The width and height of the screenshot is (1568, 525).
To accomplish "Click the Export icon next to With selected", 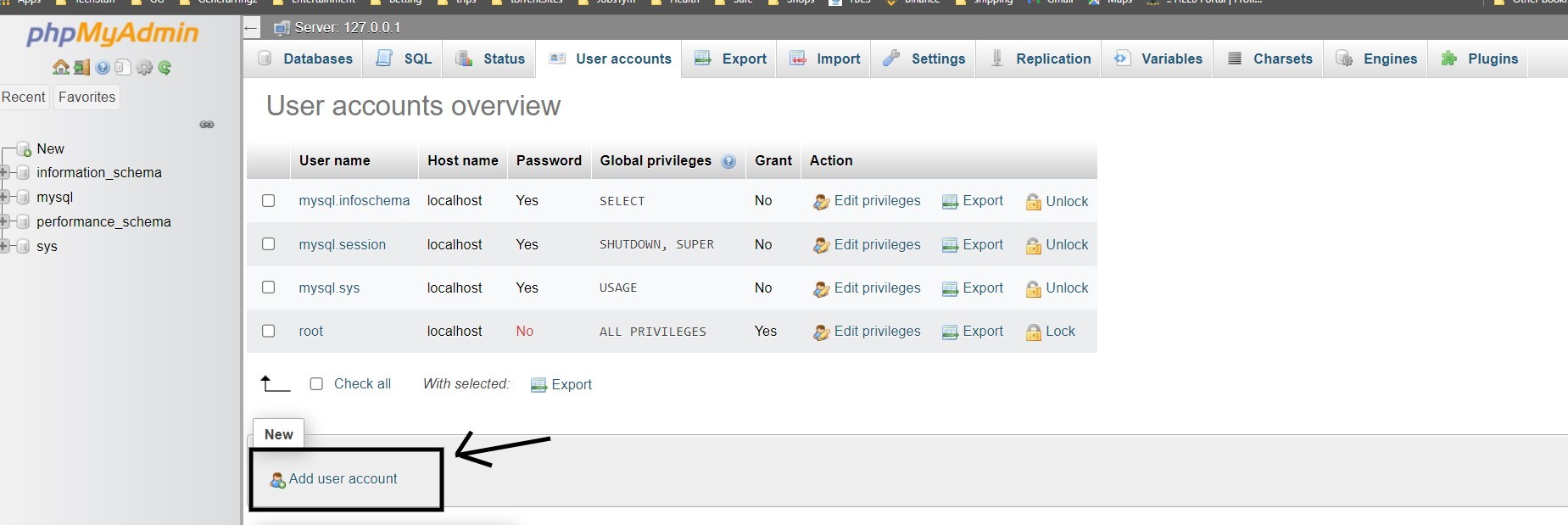I will pos(538,385).
